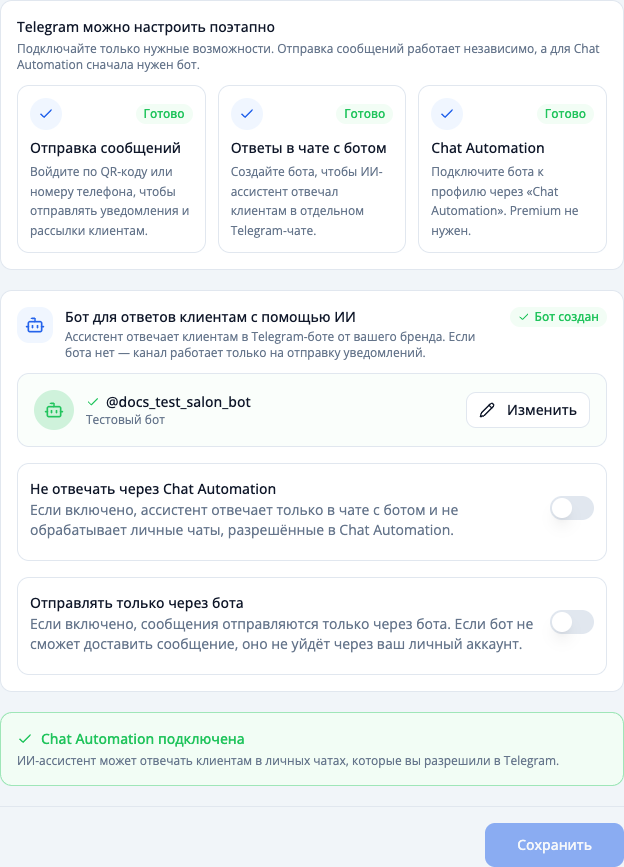The height and width of the screenshot is (867, 624).
Task: Open the Ответы в чате с ботом step card
Action: (312, 169)
